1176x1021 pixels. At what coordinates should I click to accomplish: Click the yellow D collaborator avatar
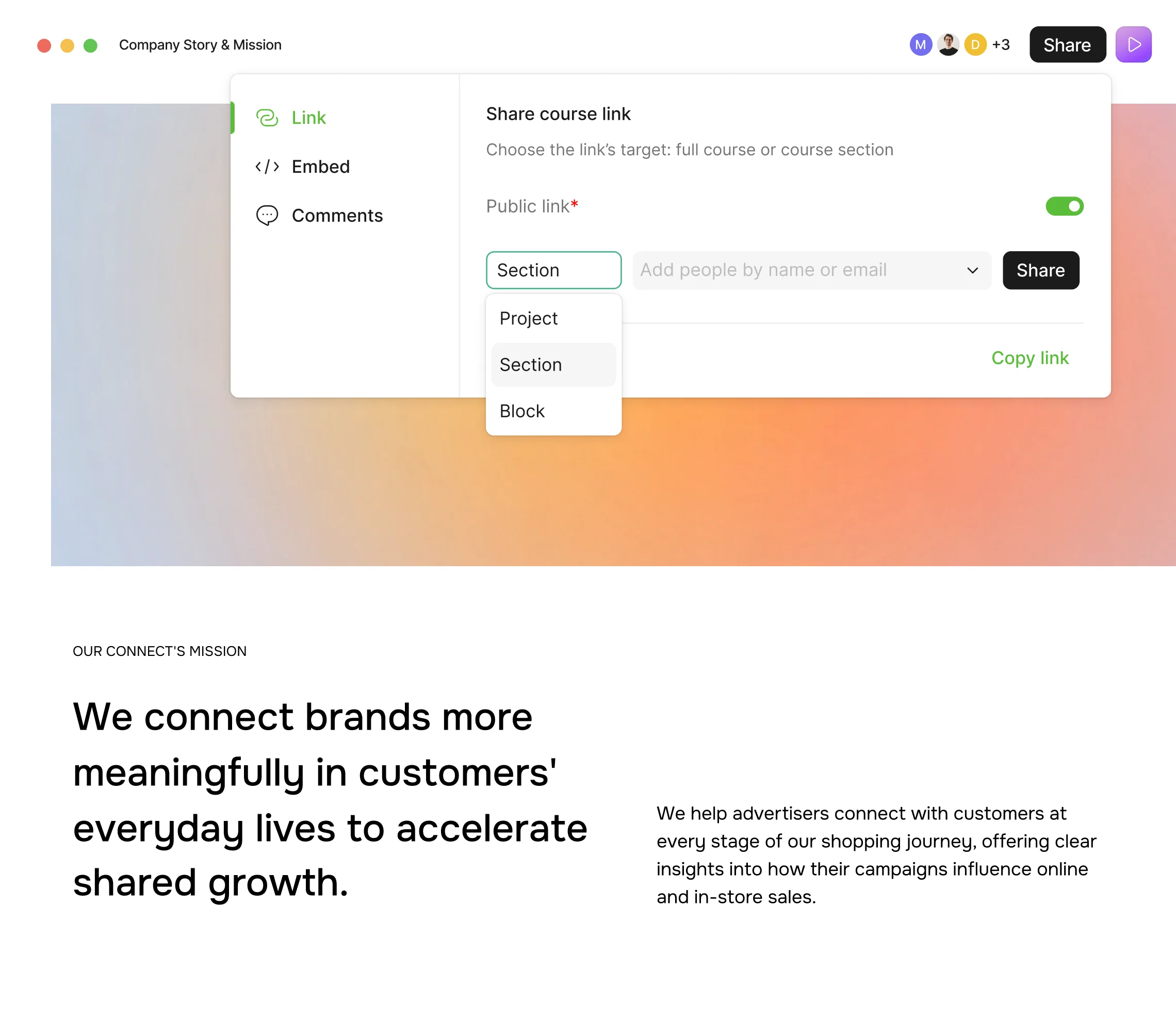click(975, 44)
